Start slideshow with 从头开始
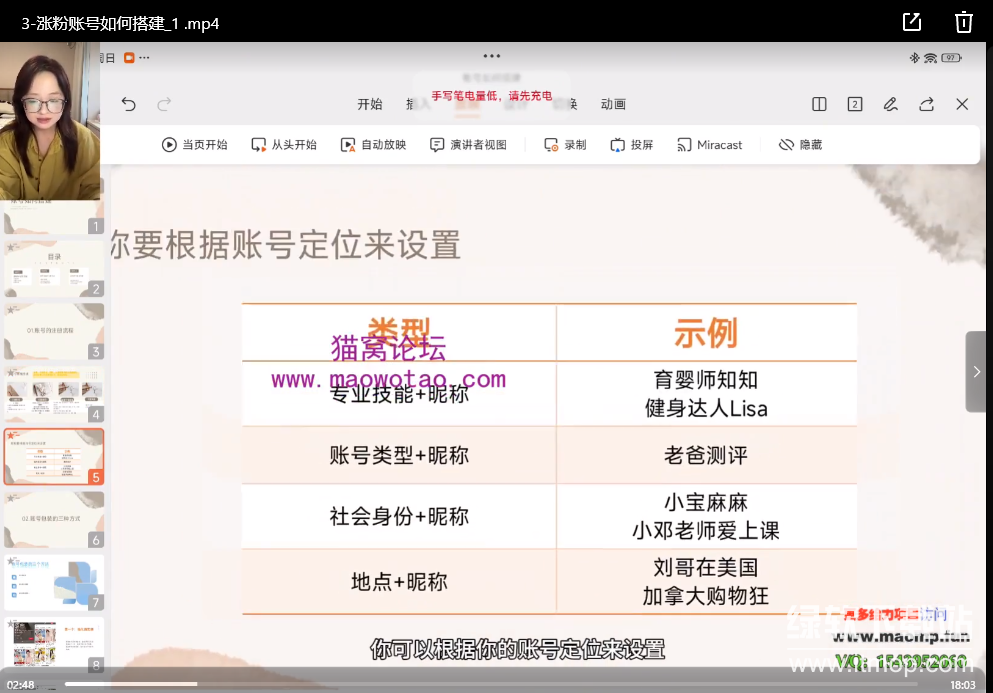Image resolution: width=993 pixels, height=693 pixels. (x=284, y=145)
